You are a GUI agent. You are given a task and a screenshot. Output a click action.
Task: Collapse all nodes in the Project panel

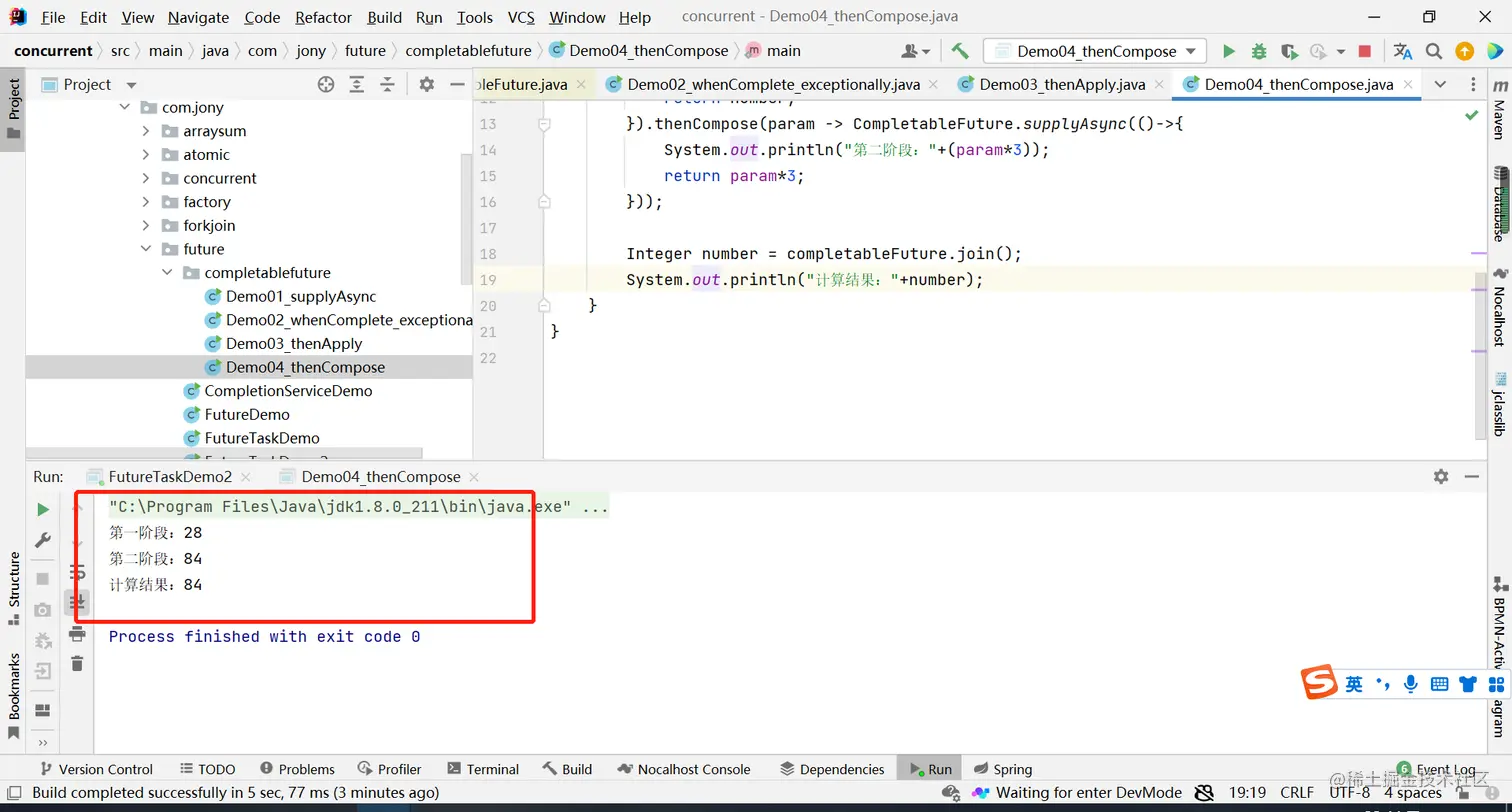(x=387, y=85)
